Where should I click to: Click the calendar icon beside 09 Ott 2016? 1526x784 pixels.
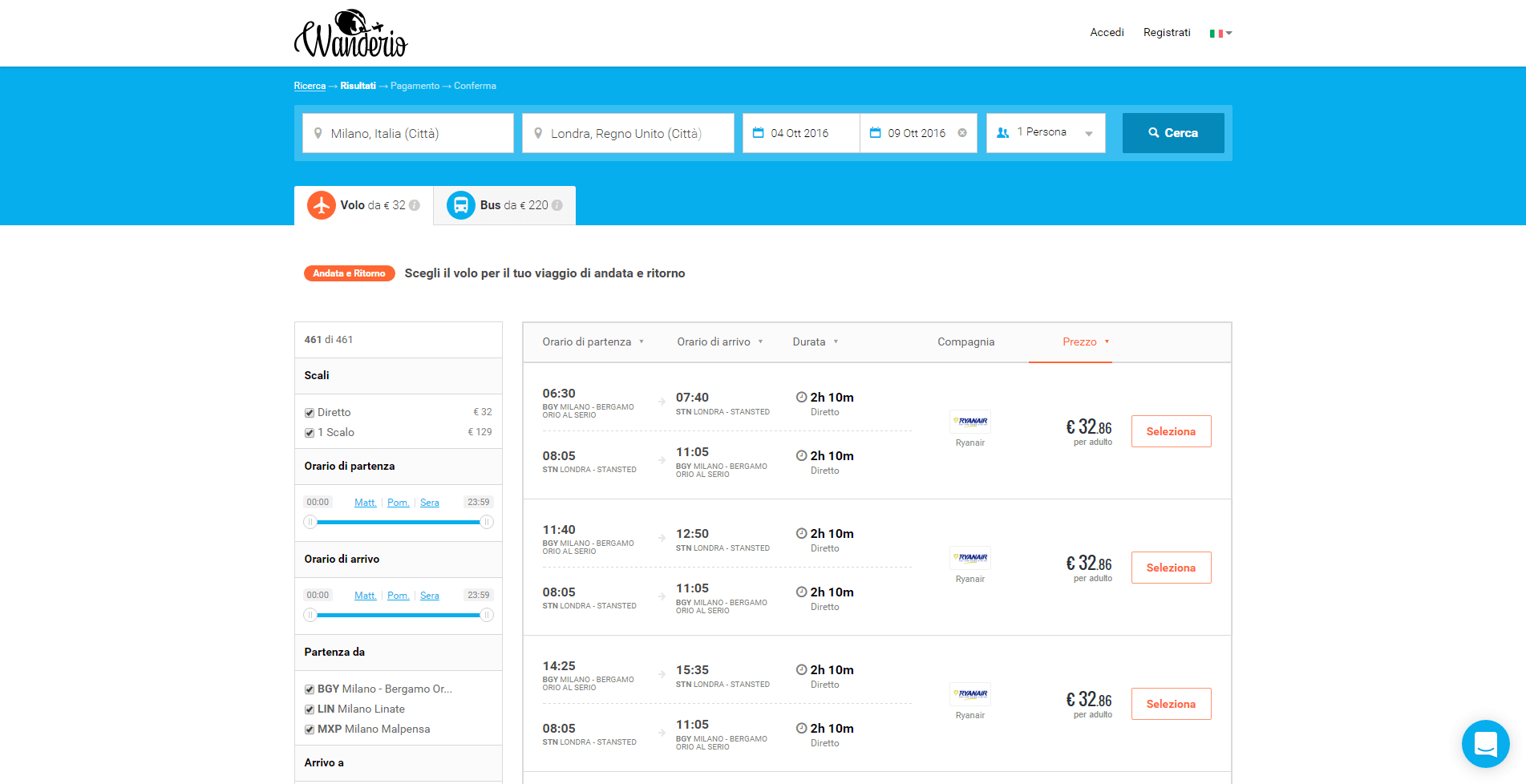[x=875, y=133]
